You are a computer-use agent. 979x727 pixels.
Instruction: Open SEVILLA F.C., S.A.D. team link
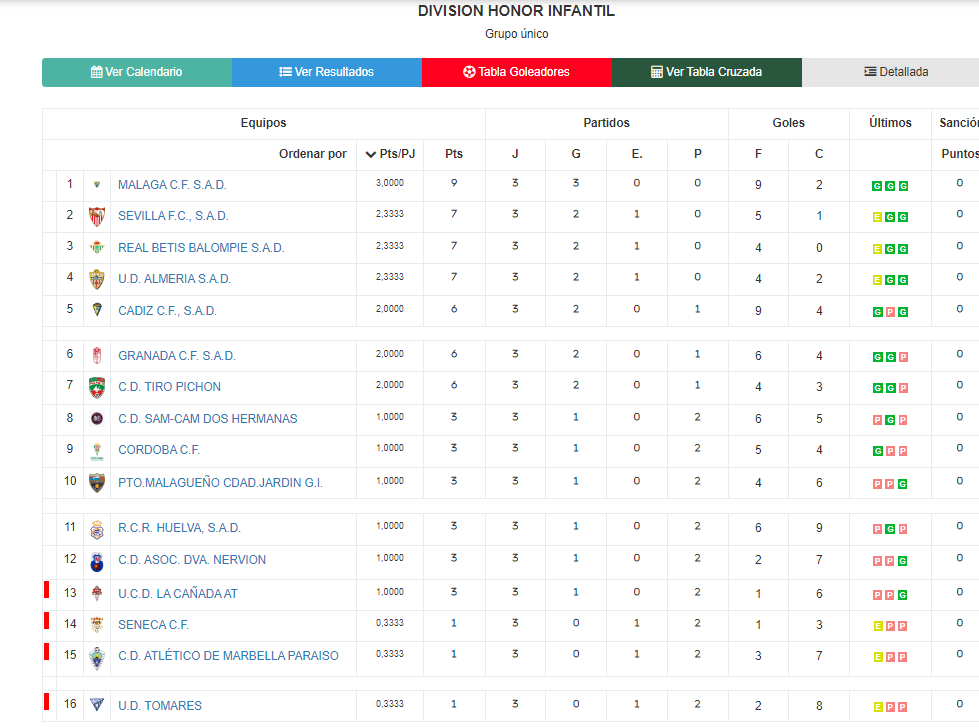(x=174, y=216)
